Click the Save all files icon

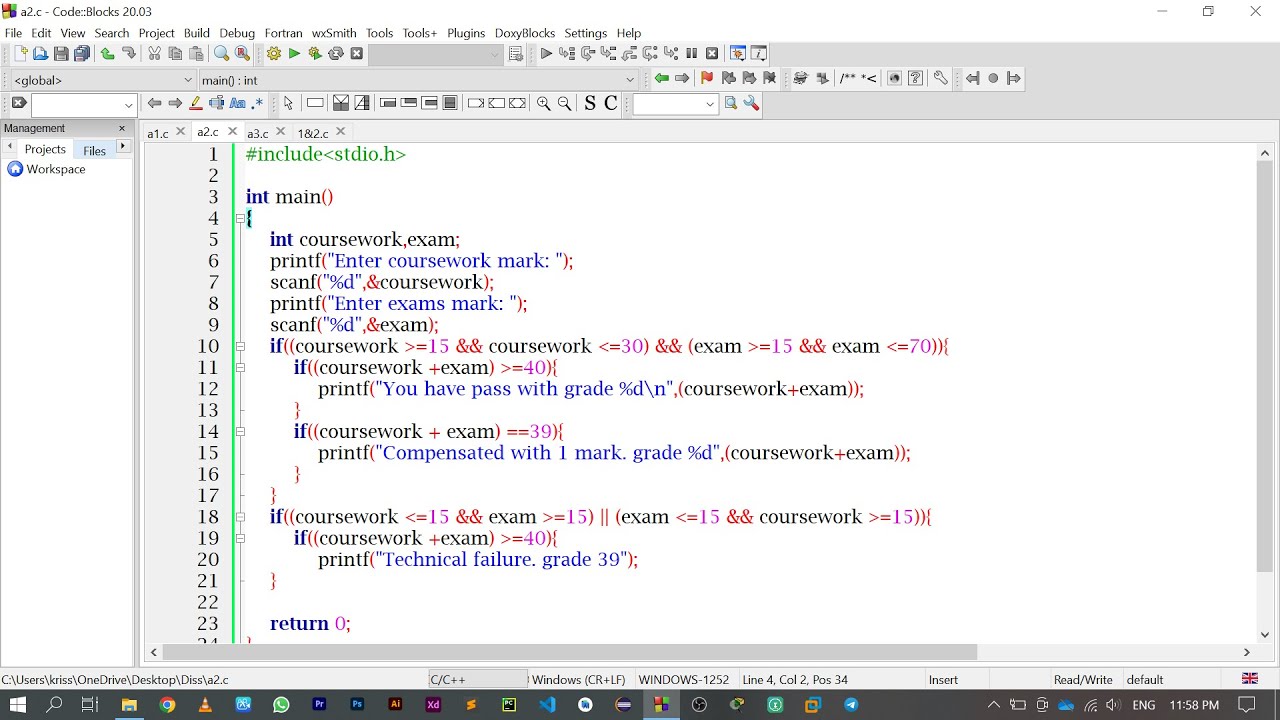pos(82,54)
